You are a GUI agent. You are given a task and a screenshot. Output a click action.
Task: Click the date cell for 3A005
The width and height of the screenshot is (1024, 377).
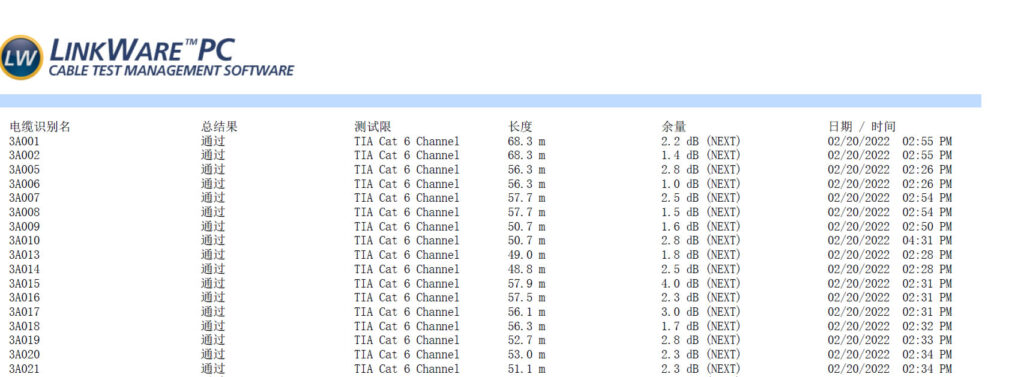(x=889, y=170)
